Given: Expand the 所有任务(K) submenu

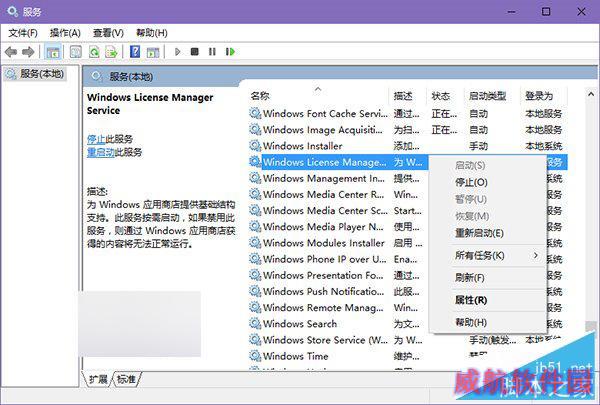Looking at the screenshot, I should pyautogui.click(x=487, y=255).
